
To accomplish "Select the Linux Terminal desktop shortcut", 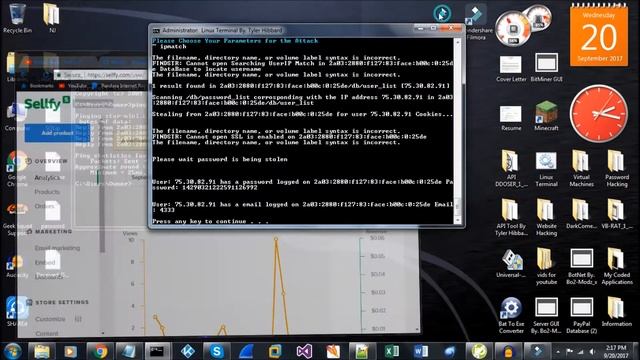I will tap(547, 169).
